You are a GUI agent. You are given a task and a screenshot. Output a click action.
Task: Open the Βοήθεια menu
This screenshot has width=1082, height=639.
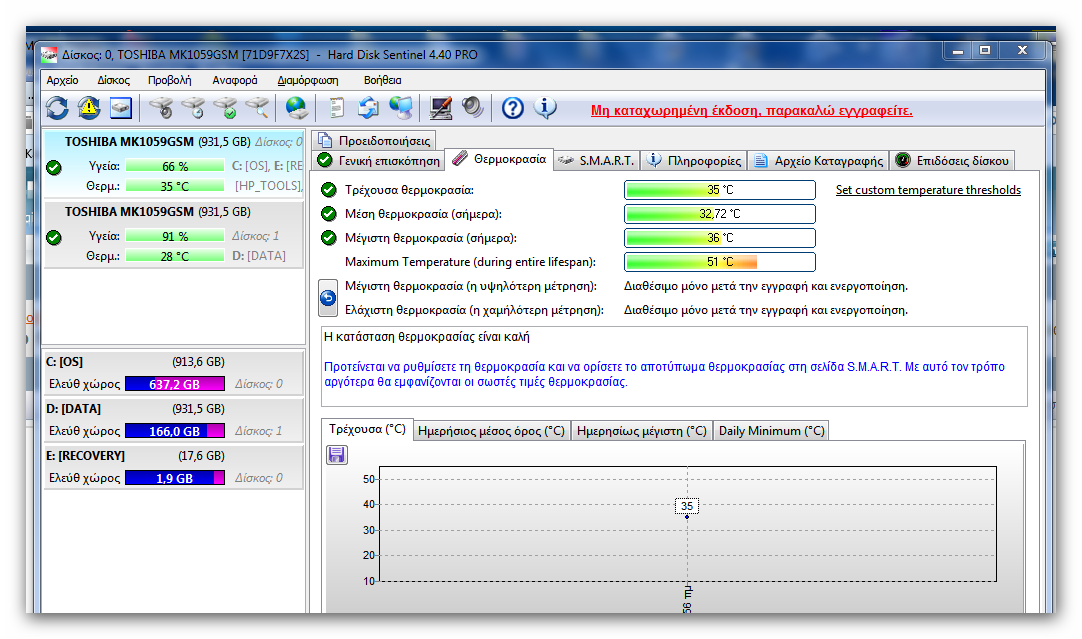coord(382,80)
